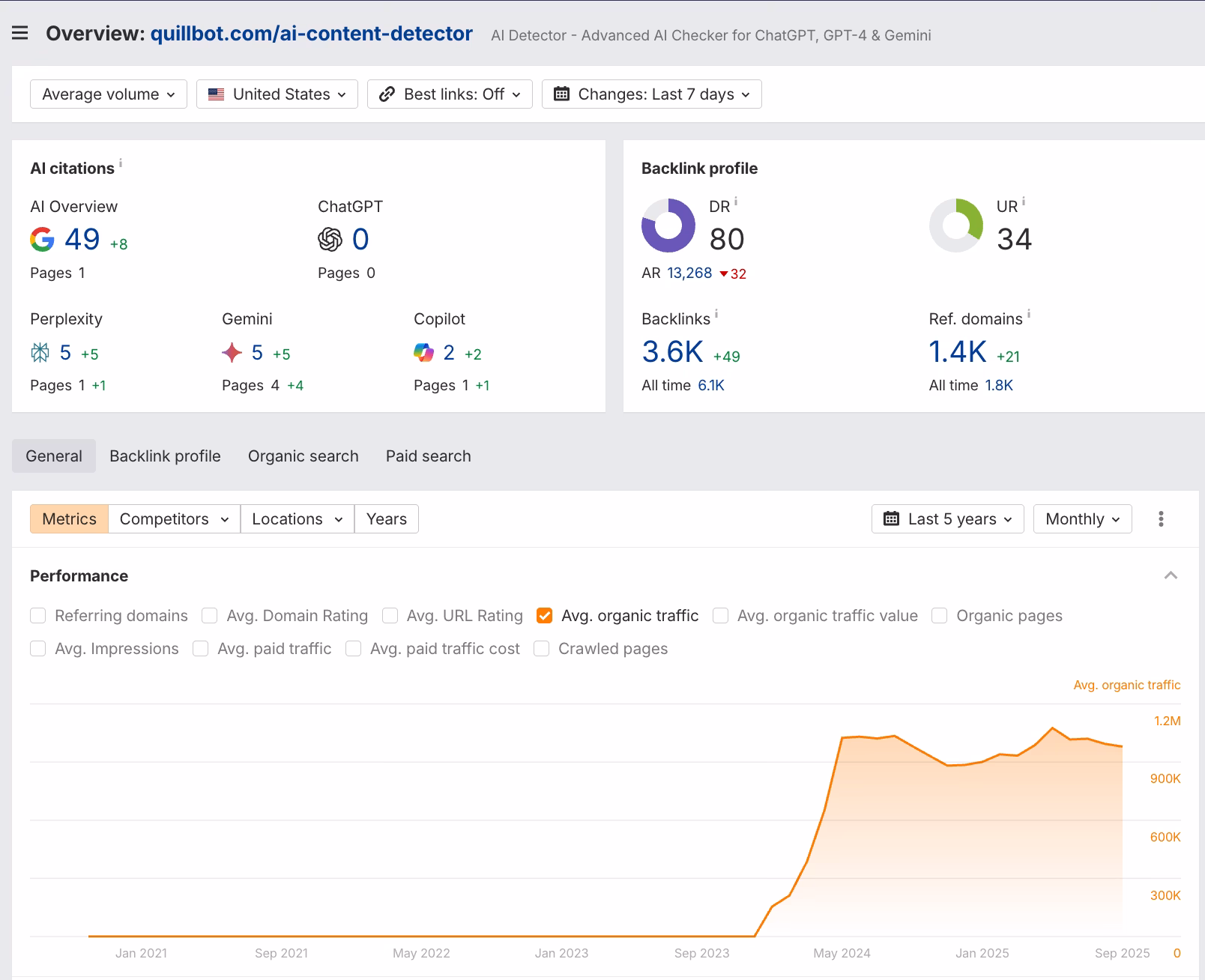Click the ChatGPT logo icon
This screenshot has height=980, width=1205.
click(330, 239)
